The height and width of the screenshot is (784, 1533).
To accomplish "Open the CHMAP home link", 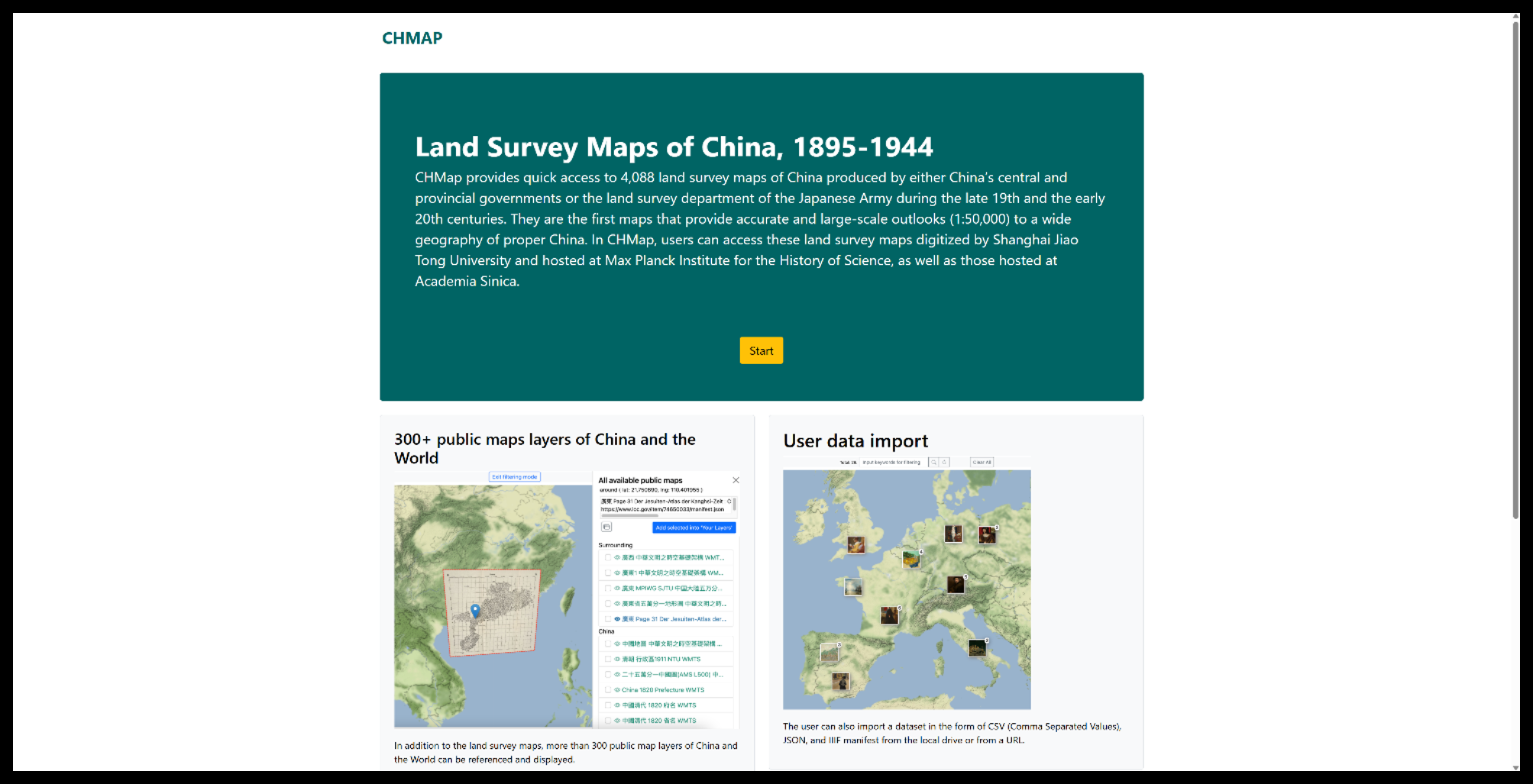I will click(x=412, y=38).
